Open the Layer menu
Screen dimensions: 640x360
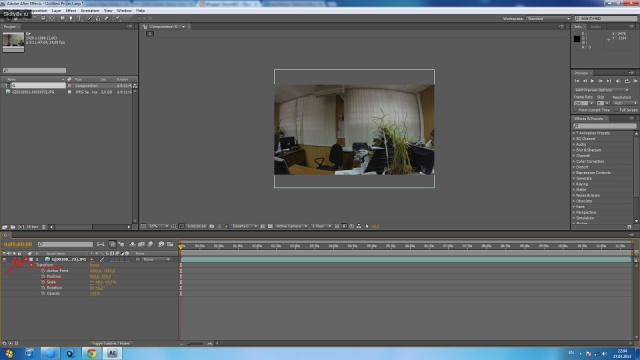pyautogui.click(x=56, y=10)
